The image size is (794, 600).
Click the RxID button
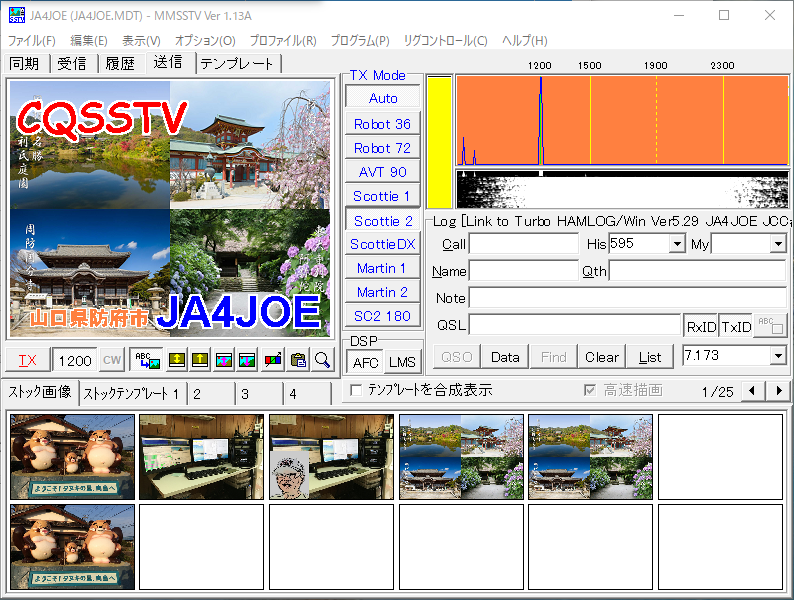pos(701,327)
